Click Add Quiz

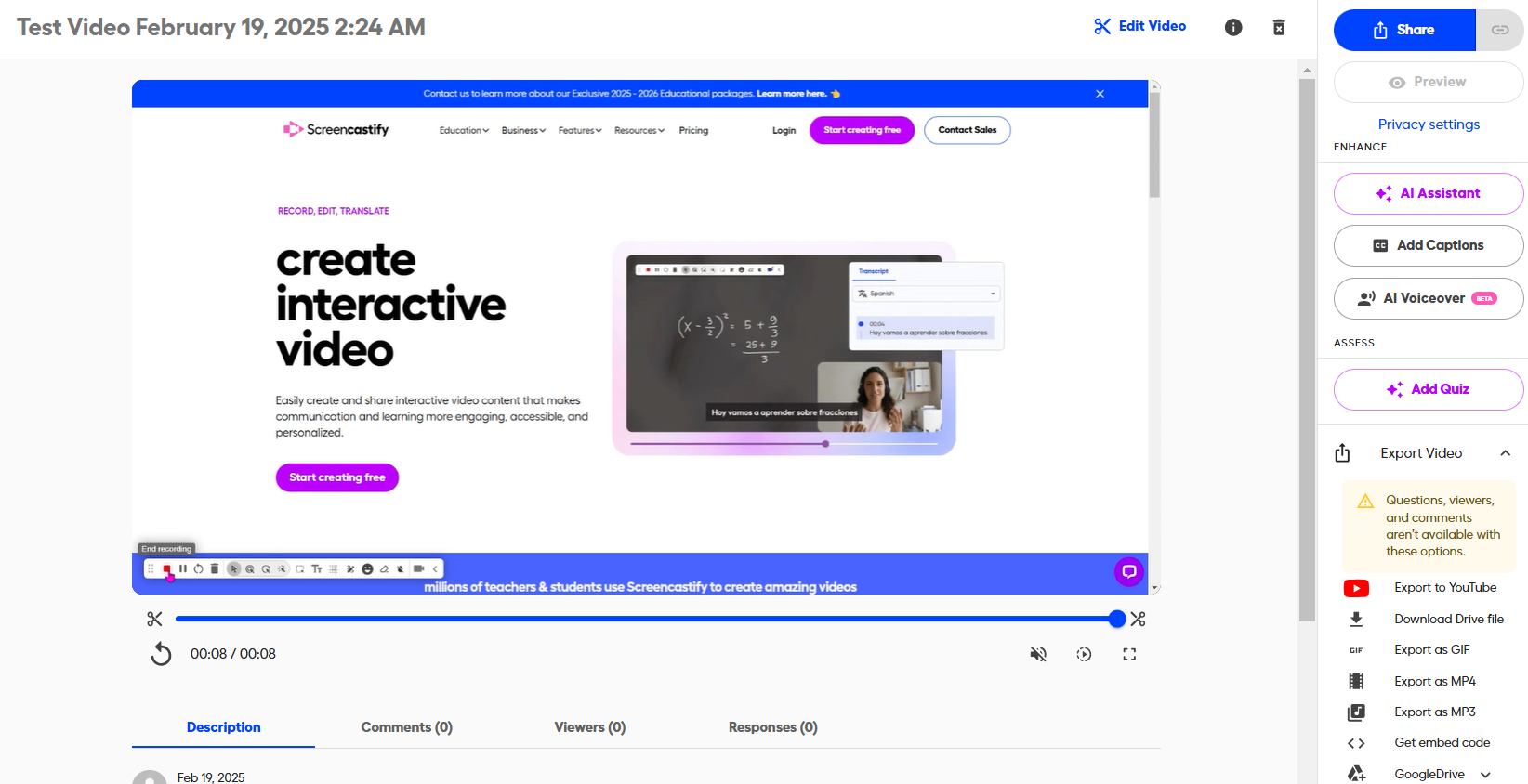[1429, 389]
